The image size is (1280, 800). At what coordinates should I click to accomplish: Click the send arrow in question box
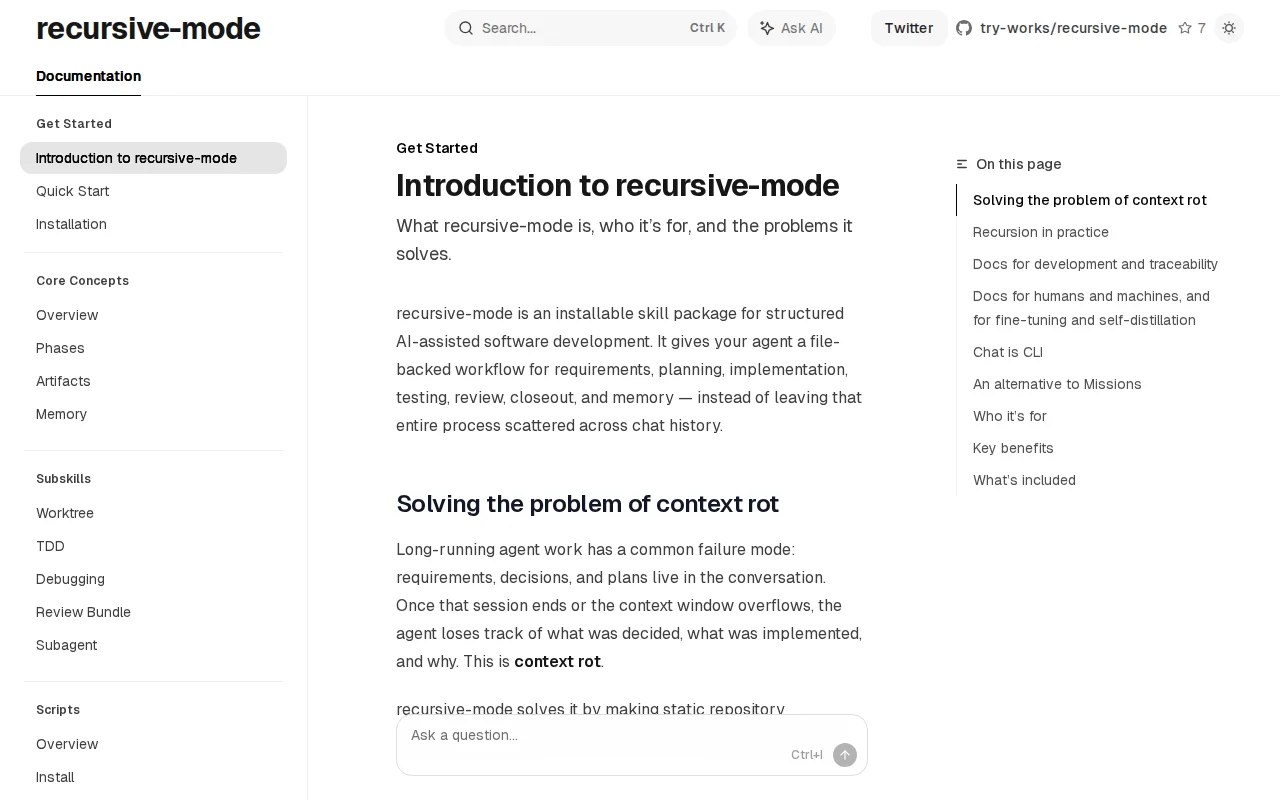(845, 755)
